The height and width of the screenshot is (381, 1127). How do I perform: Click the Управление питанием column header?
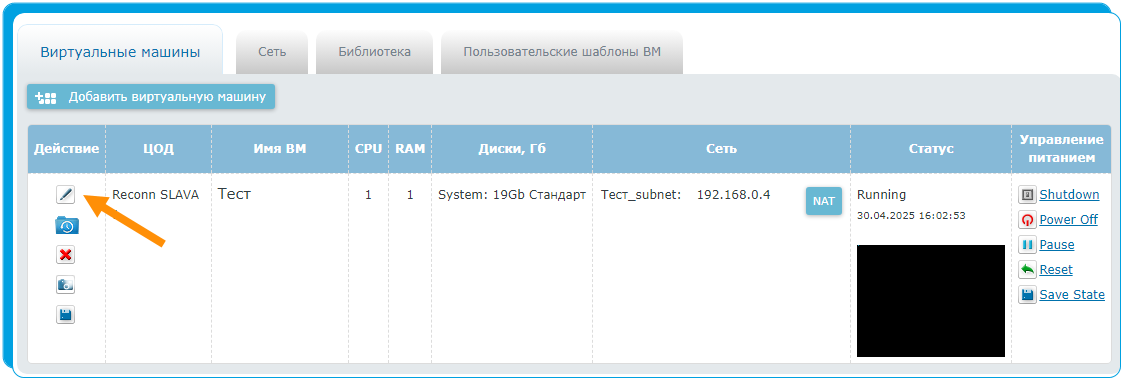(x=1061, y=149)
